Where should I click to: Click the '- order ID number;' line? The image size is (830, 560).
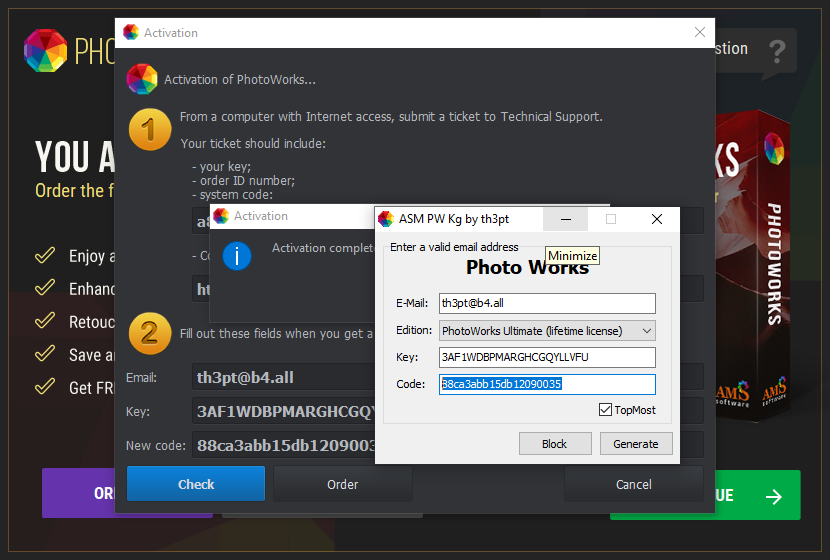tap(243, 180)
